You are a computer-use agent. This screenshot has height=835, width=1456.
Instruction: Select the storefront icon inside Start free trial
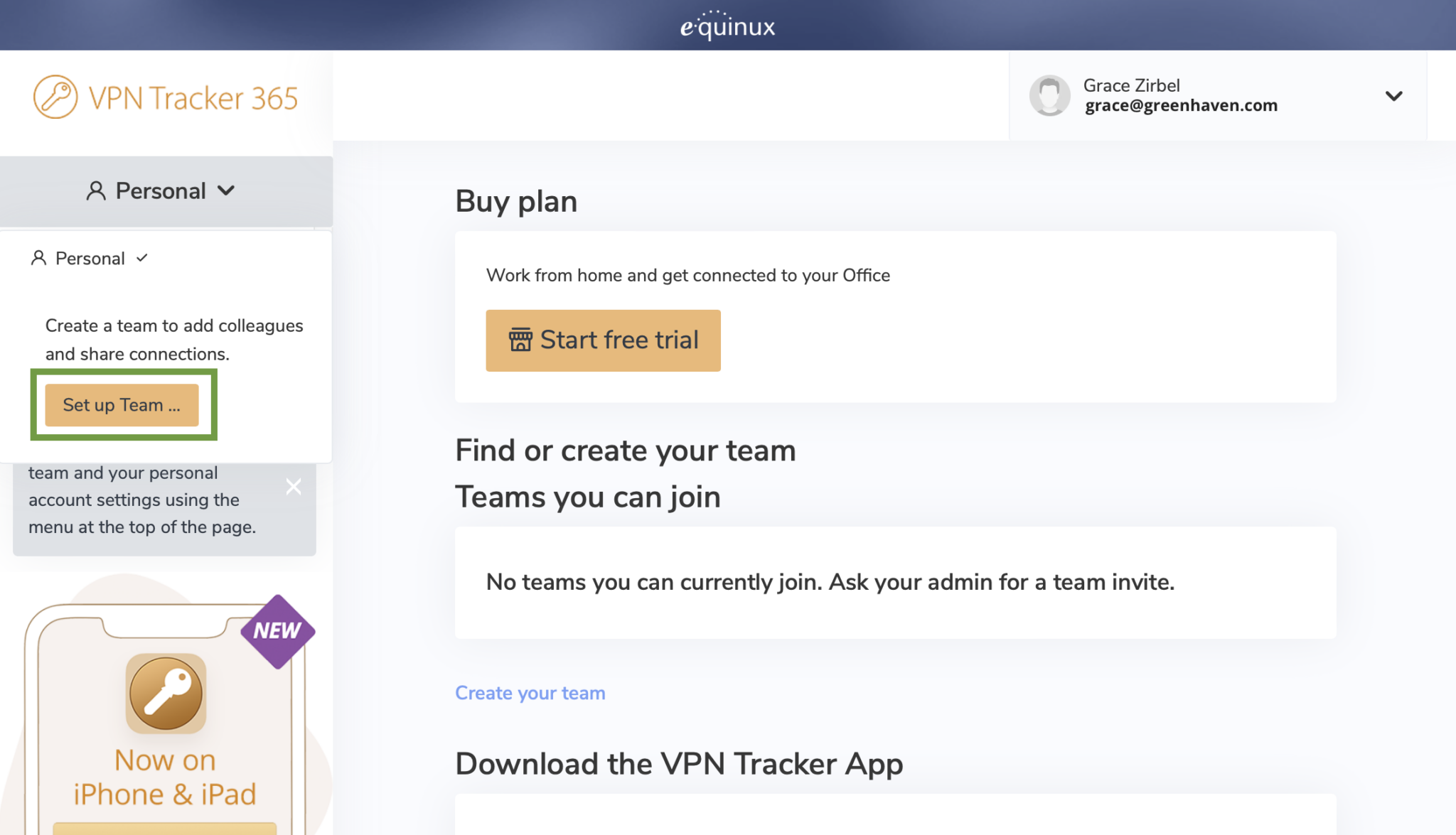pos(522,340)
